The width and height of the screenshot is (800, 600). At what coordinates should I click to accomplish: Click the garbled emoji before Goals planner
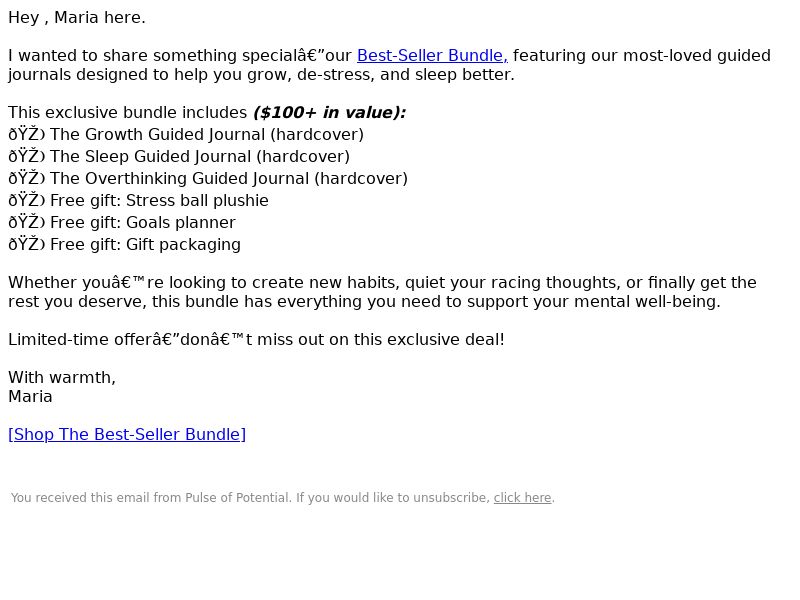pos(27,222)
